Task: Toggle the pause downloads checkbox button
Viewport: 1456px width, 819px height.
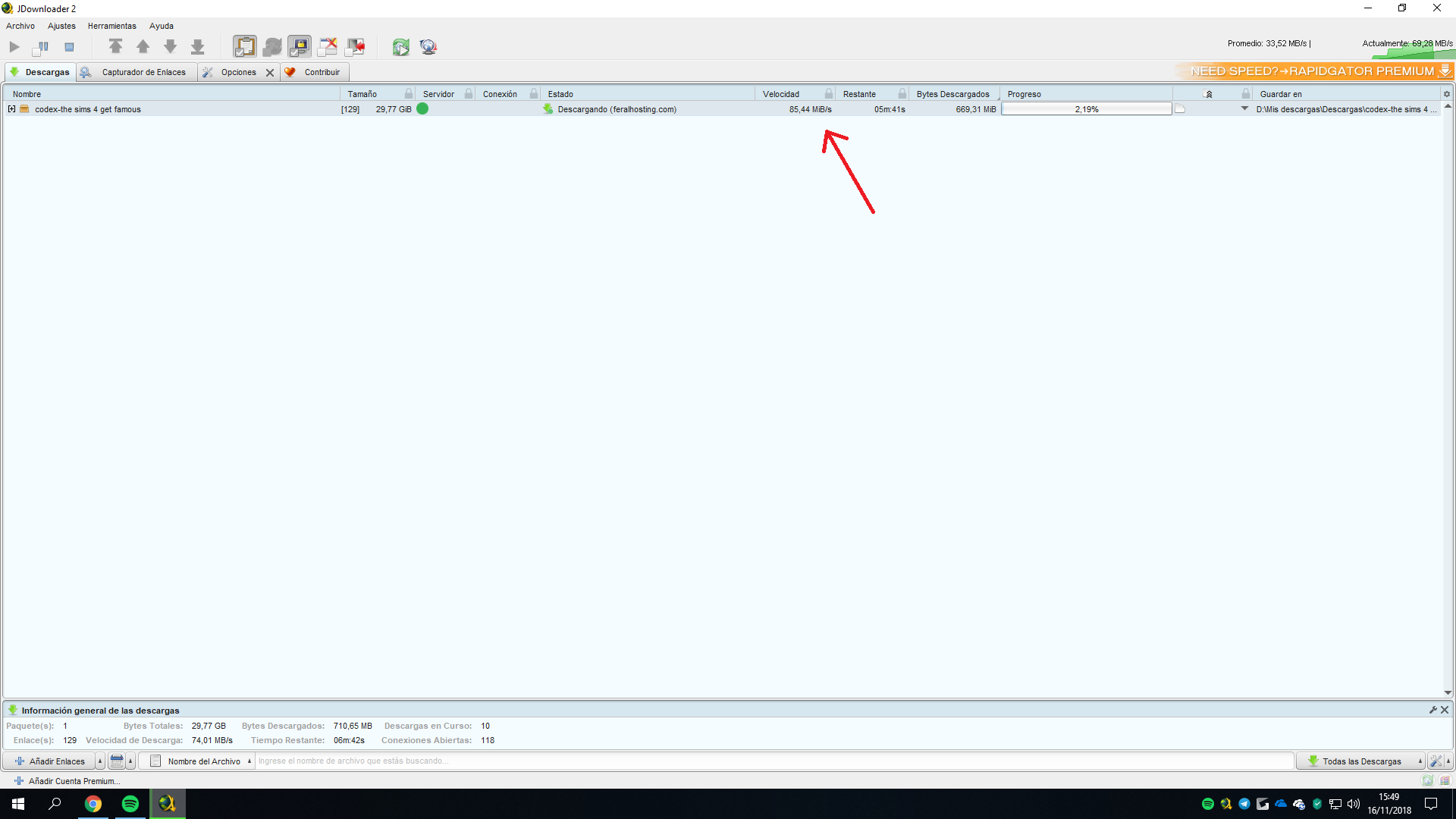Action: [x=42, y=47]
